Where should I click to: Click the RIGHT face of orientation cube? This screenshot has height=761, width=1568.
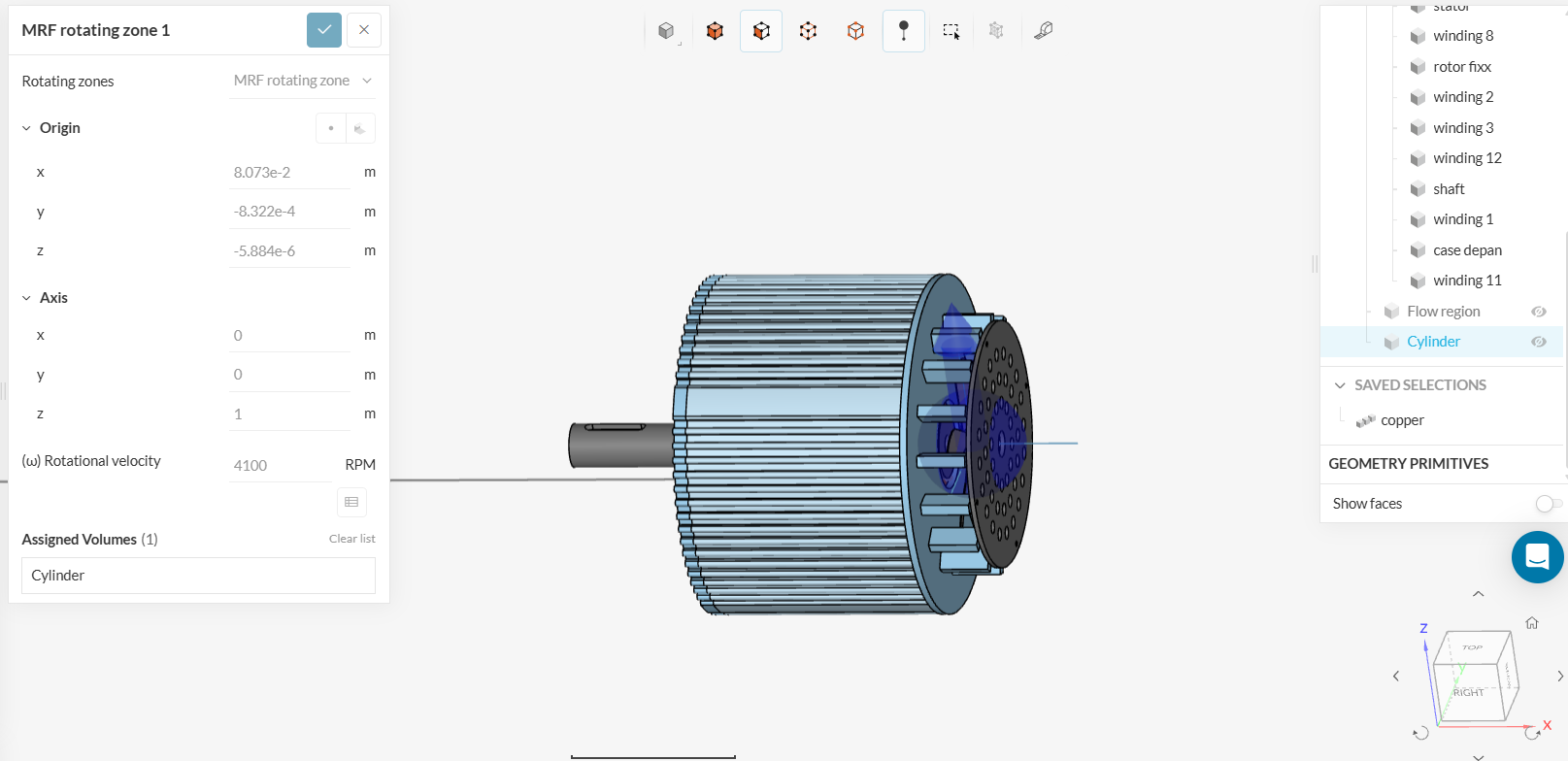(x=1468, y=692)
